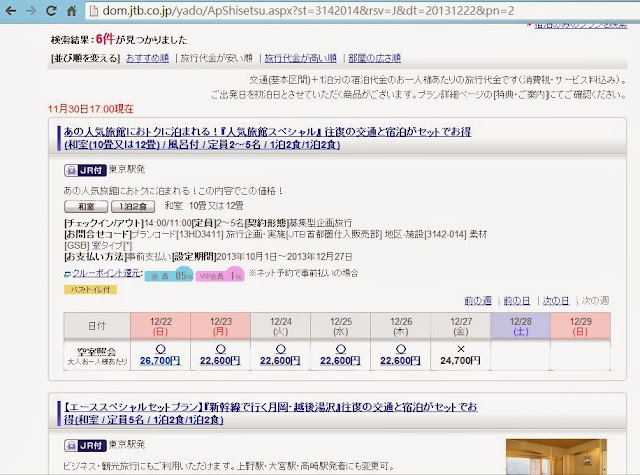Go to browser home icon

pos(71,11)
